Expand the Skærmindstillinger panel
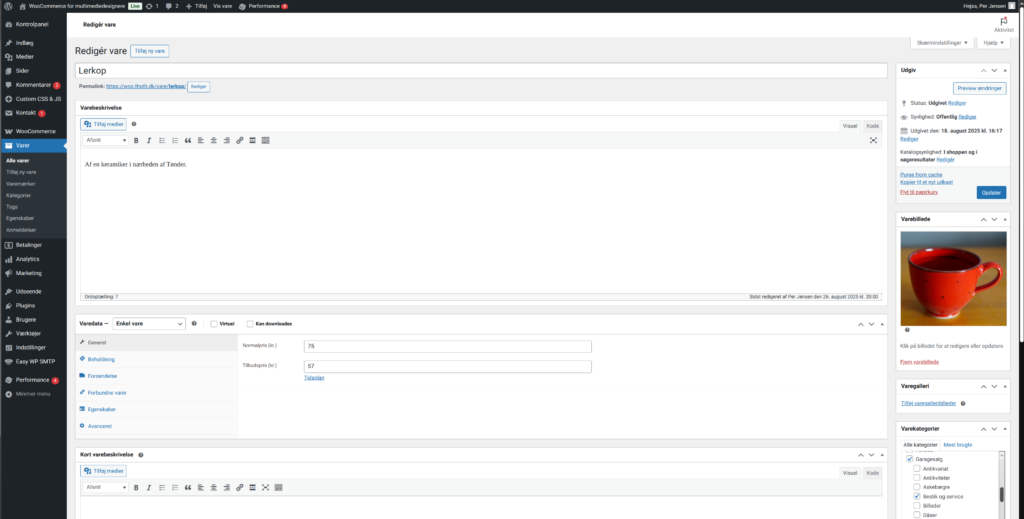 tap(941, 43)
